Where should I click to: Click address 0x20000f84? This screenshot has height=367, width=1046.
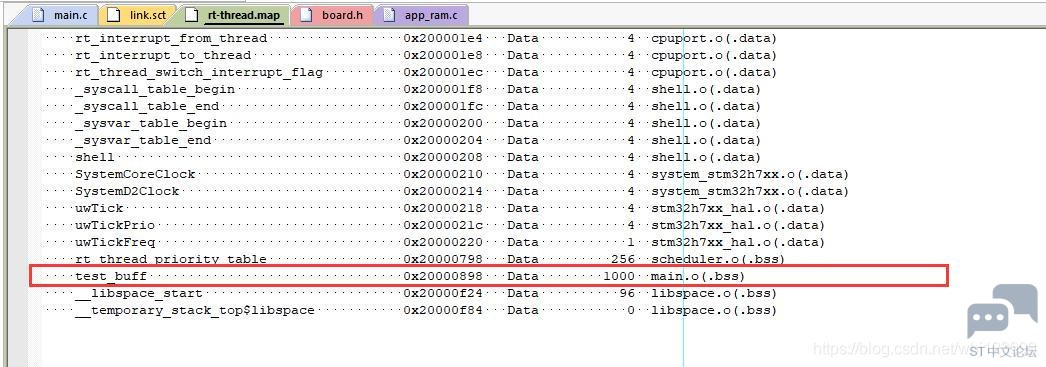(x=443, y=310)
